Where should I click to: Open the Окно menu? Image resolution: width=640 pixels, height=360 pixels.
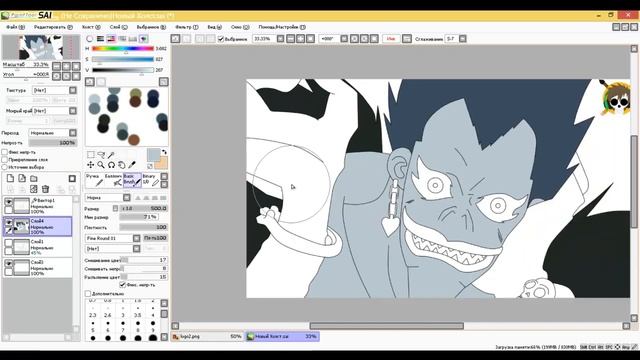240,27
